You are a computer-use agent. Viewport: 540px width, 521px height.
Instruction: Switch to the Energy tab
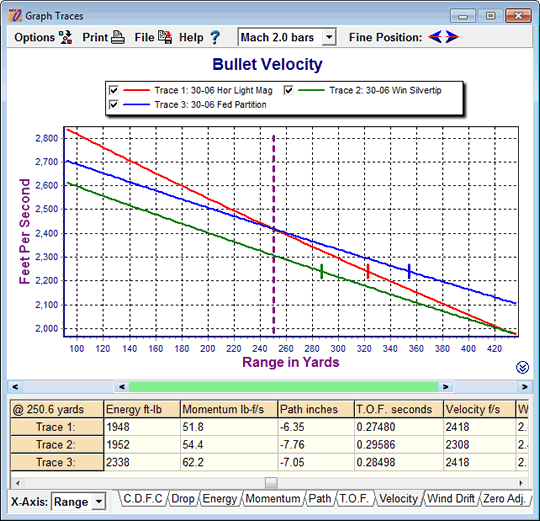click(x=220, y=499)
